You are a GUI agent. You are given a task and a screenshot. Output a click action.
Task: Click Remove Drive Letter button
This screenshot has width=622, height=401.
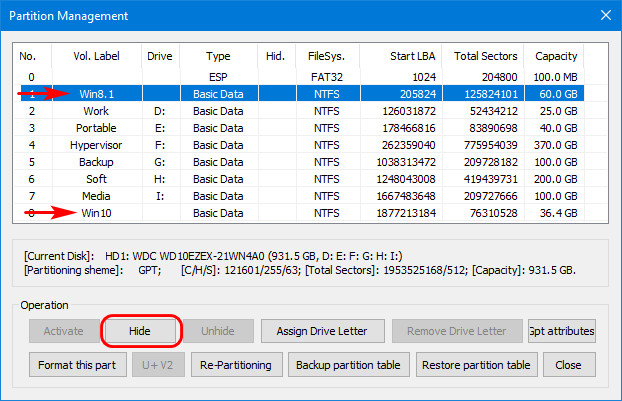click(x=457, y=331)
